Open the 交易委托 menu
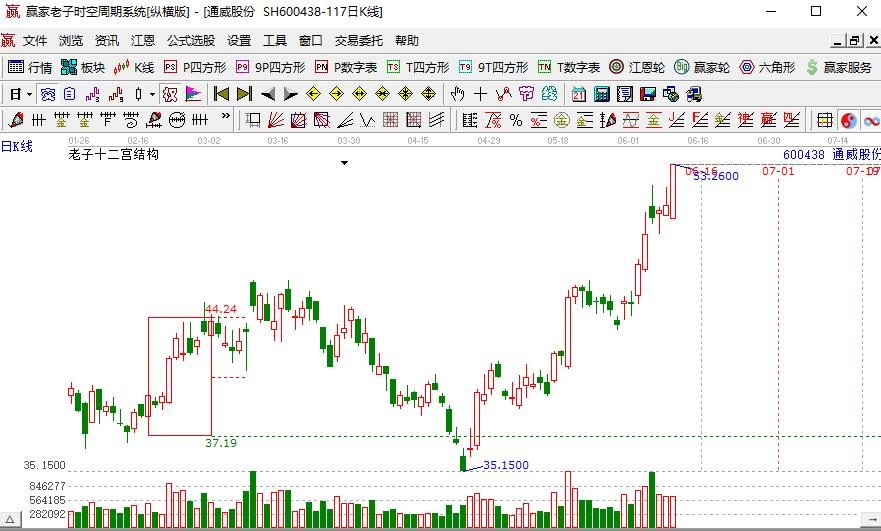The width and height of the screenshot is (881, 531). [x=358, y=40]
